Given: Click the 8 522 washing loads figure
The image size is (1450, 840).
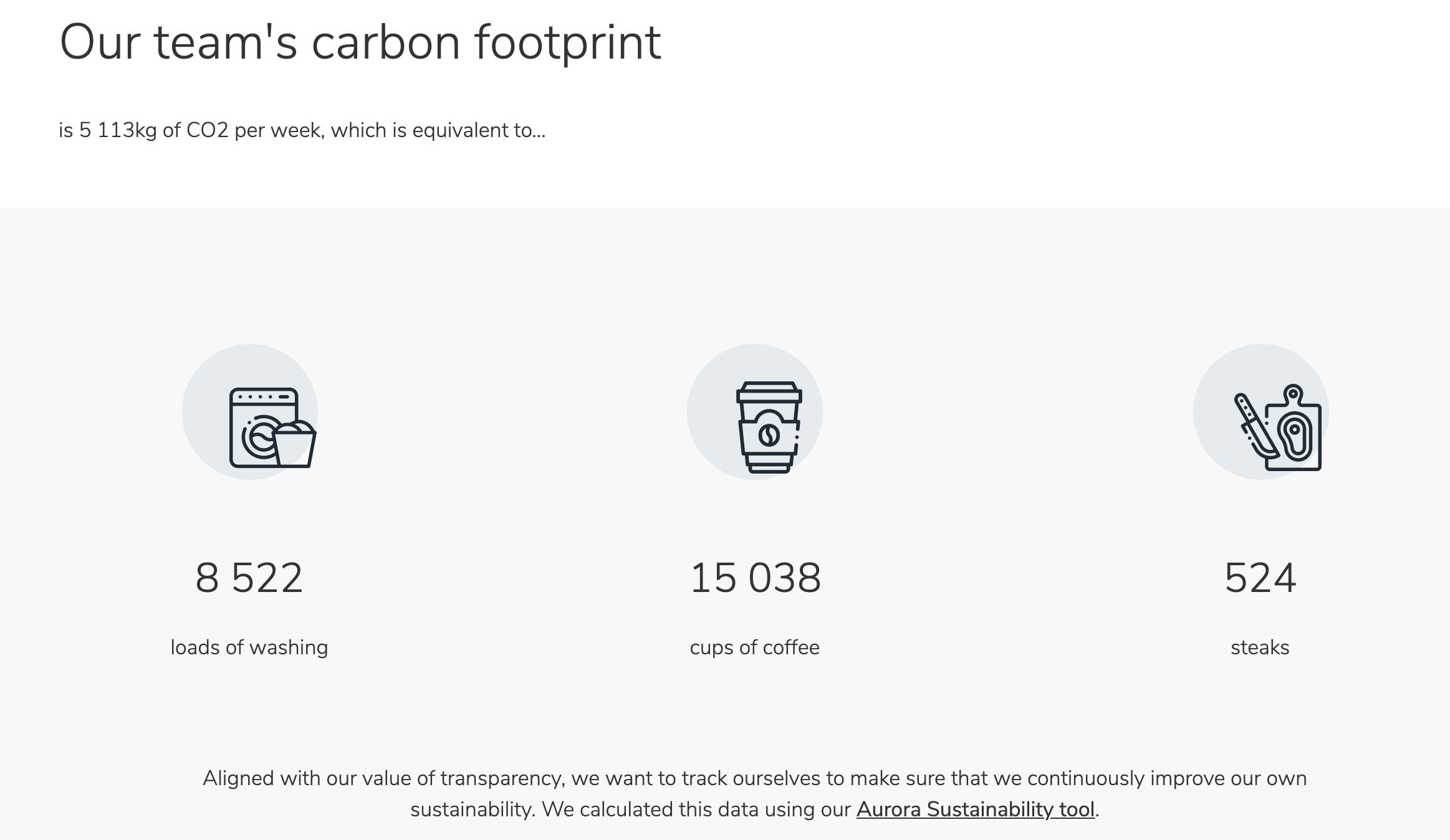Looking at the screenshot, I should pos(249,578).
